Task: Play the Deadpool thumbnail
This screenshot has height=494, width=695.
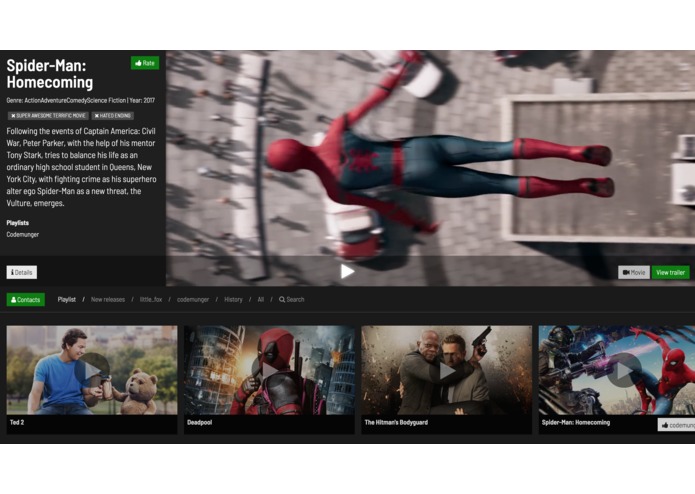Action: 269,370
